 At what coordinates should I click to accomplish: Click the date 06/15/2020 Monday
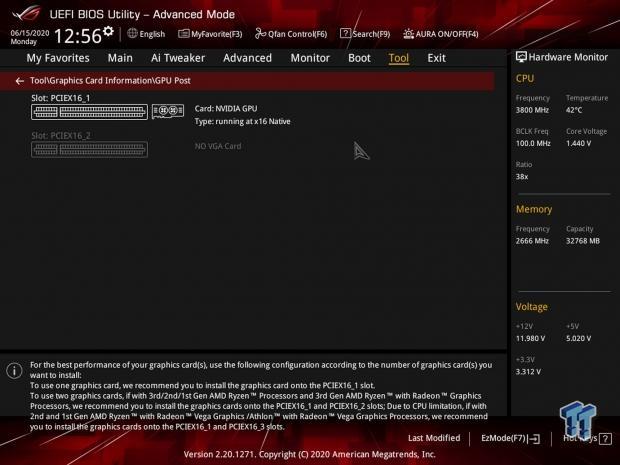(x=30, y=37)
